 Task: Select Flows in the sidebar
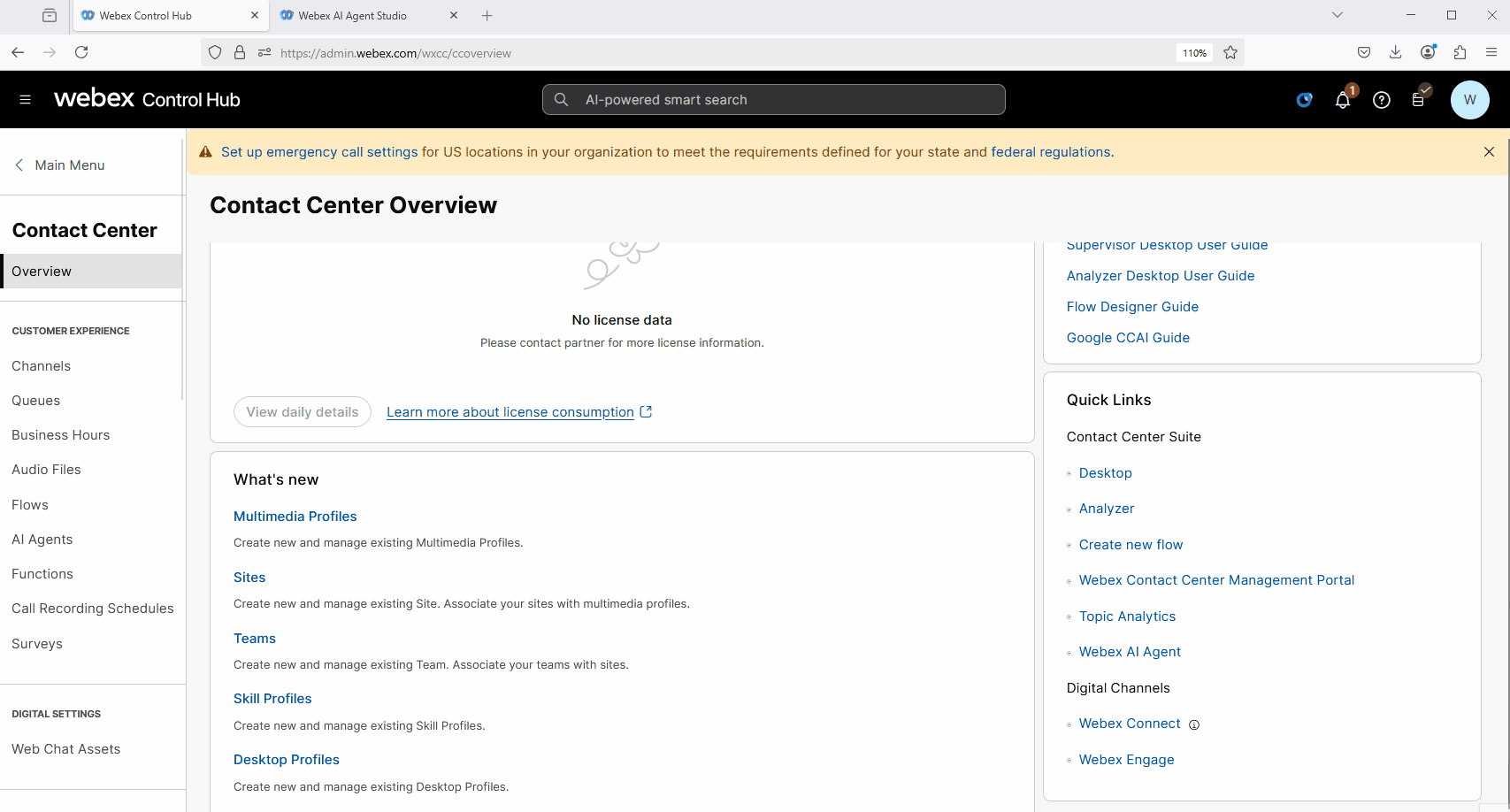[30, 505]
